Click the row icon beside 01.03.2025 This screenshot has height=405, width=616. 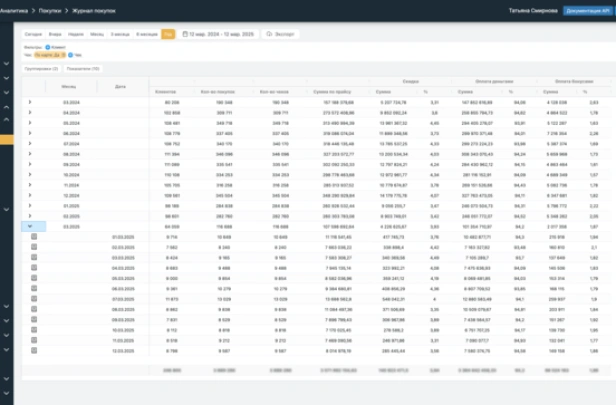(33, 236)
